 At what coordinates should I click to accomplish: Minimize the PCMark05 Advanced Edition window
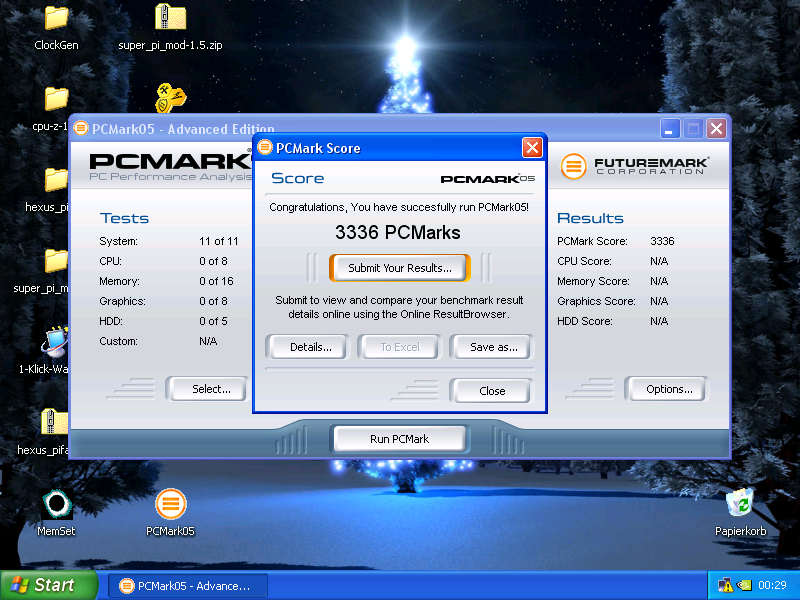(670, 129)
